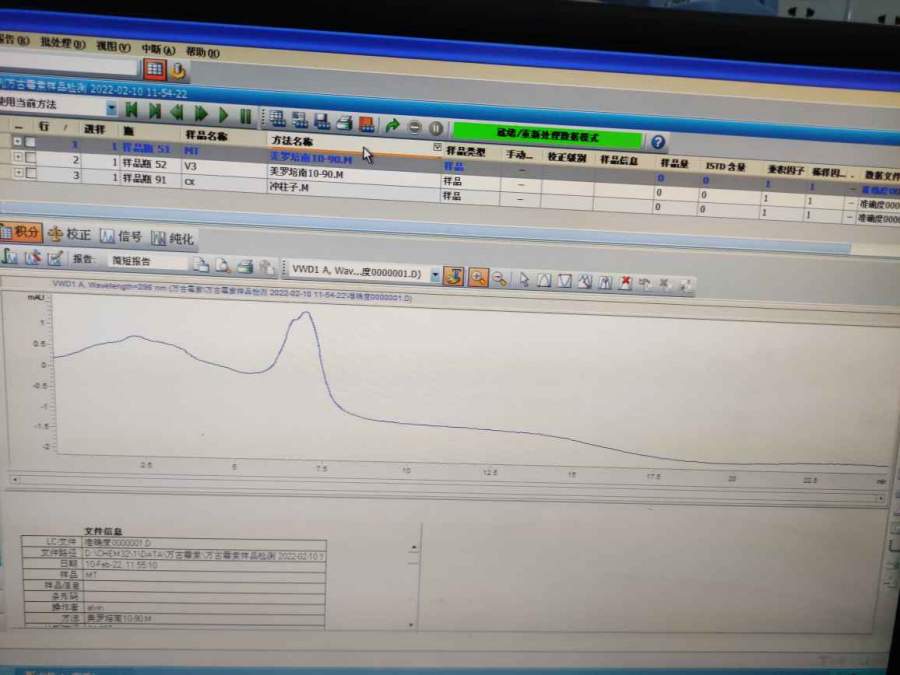
Task: Open the VWD1 A signal selection dropdown
Action: pyautogui.click(x=436, y=276)
